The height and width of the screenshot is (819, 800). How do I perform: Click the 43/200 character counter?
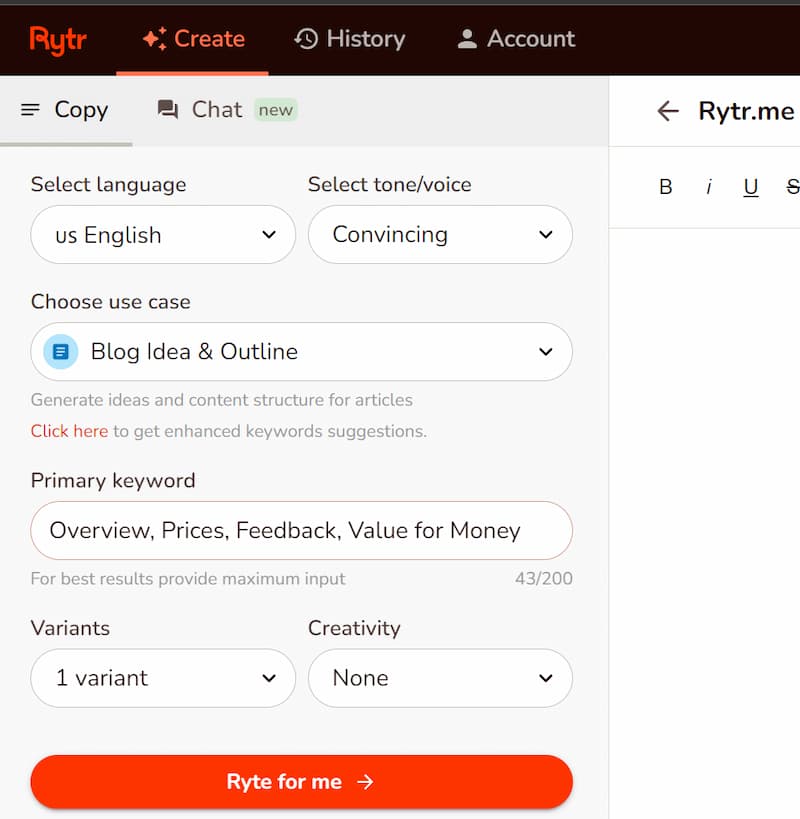[x=544, y=579]
